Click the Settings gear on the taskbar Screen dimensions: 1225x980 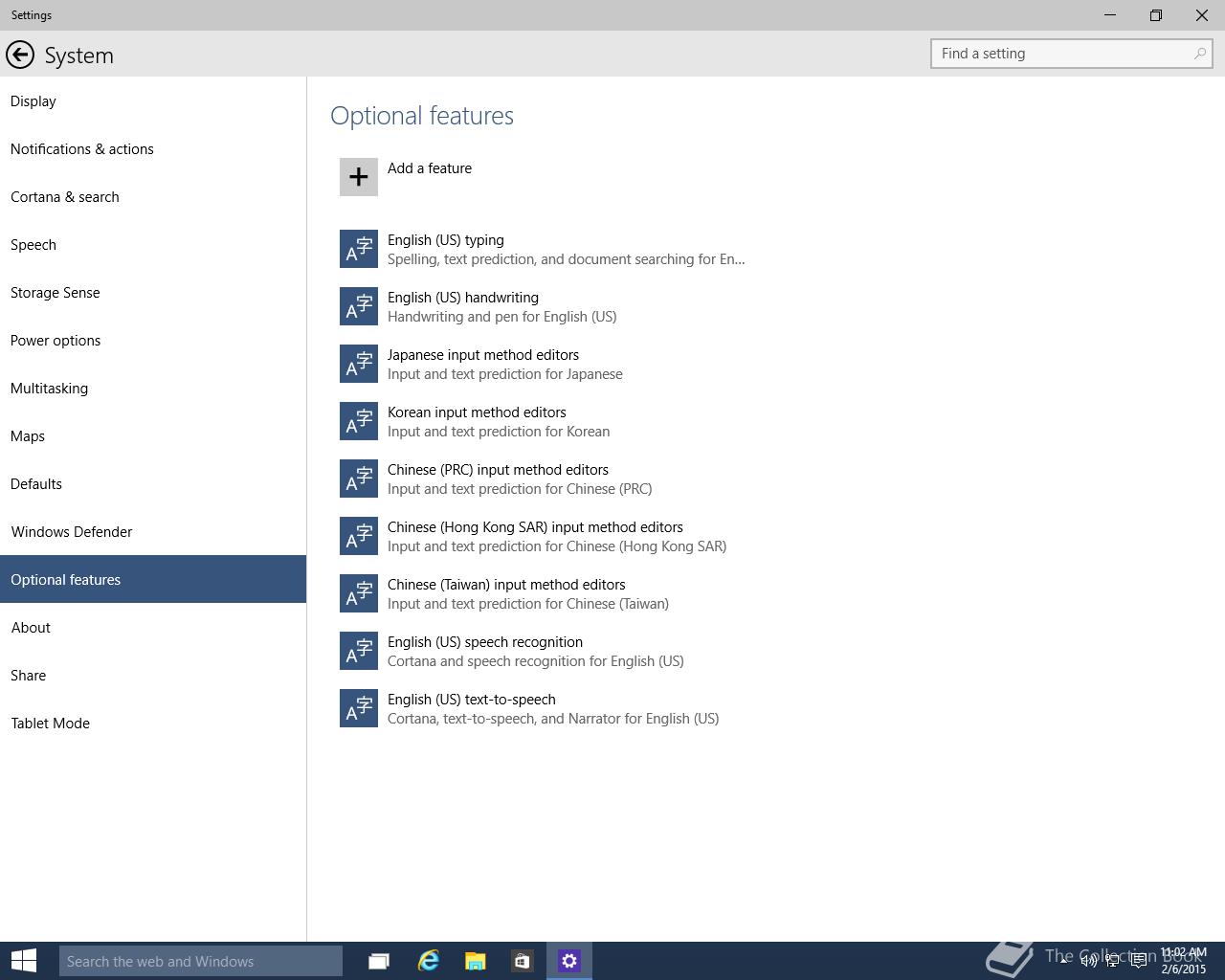569,961
